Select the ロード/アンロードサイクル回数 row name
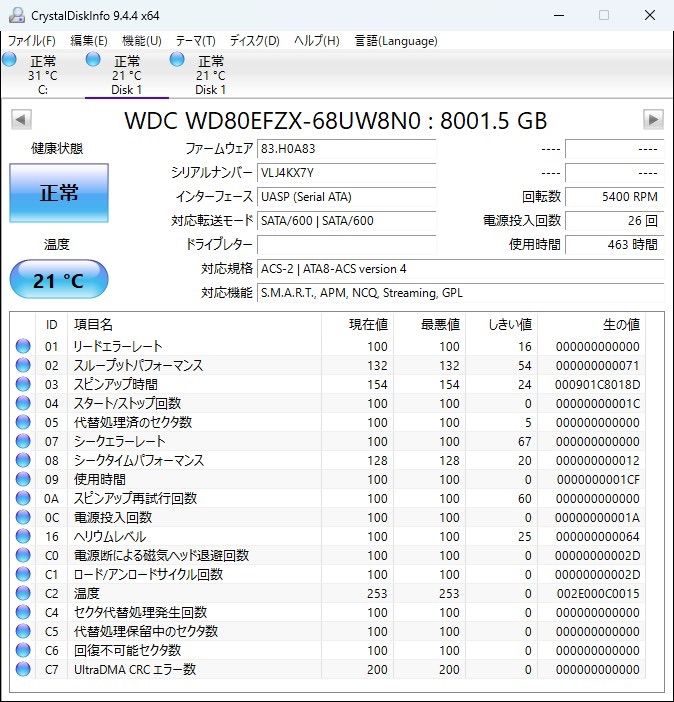Viewport: 674px width, 702px height. [x=148, y=574]
